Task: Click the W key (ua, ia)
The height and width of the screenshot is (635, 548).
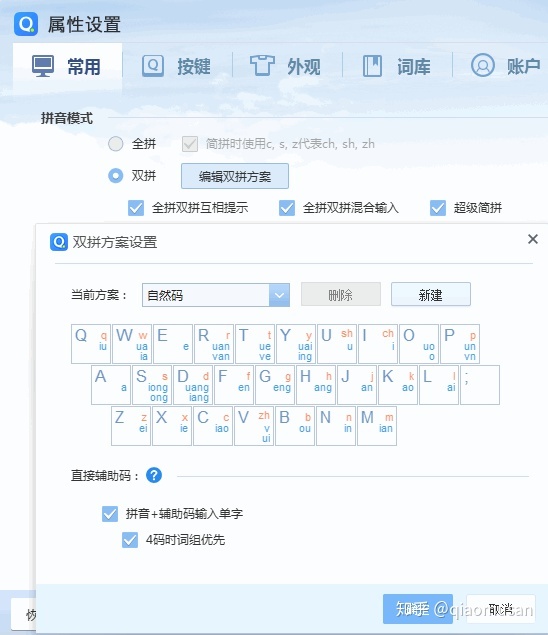Action: (132, 344)
